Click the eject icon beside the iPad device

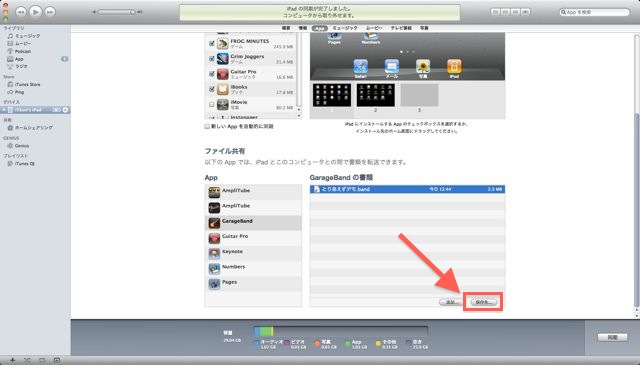point(65,110)
